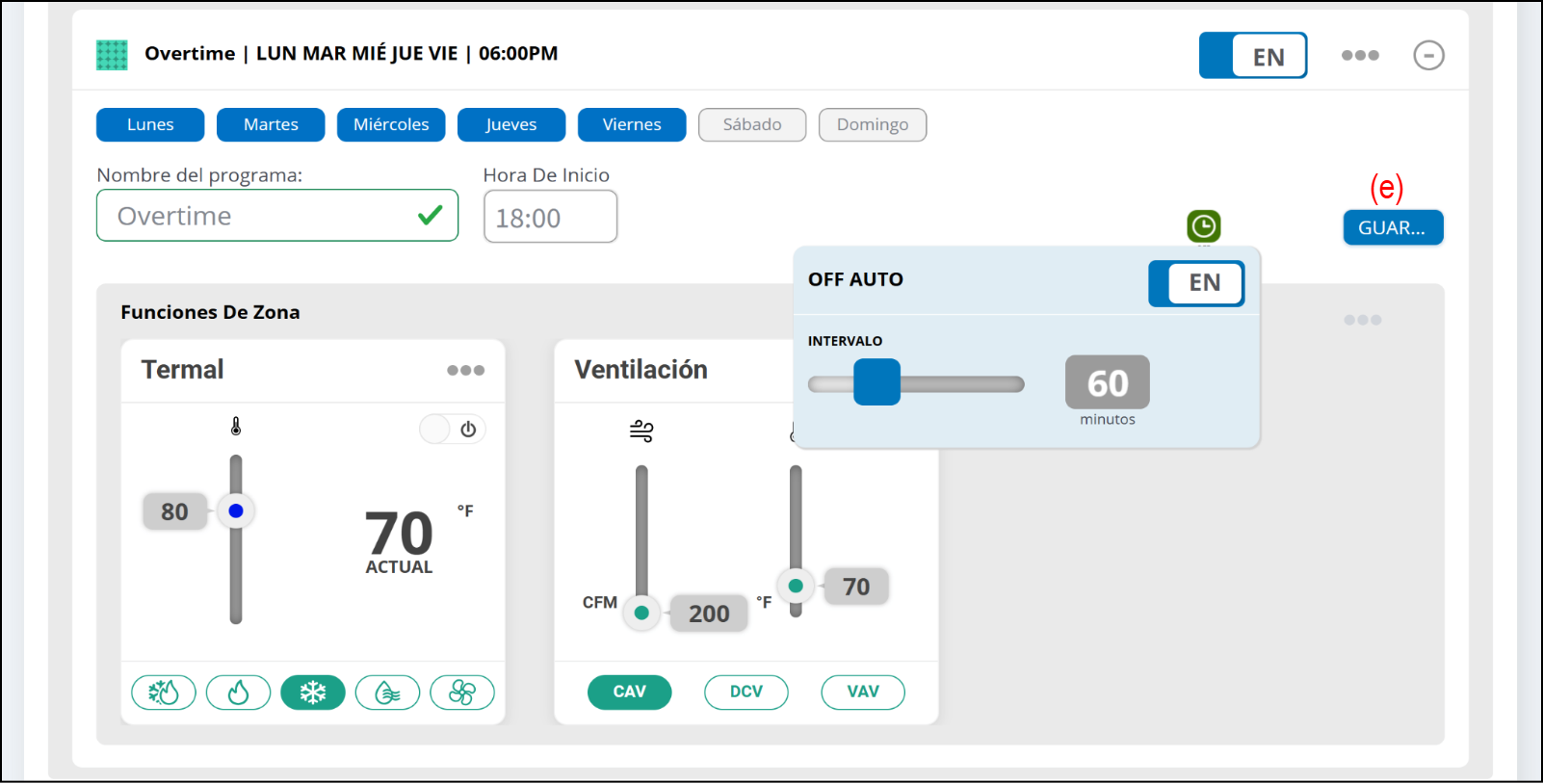This screenshot has height=784, width=1543.
Task: Open the Funciones De Zona options menu
Action: tap(1362, 320)
